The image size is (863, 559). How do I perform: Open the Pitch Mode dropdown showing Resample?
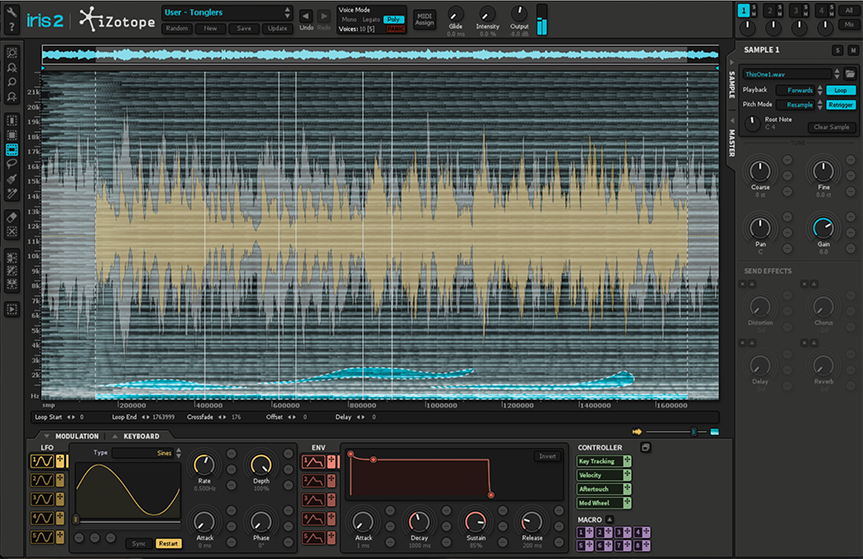tap(799, 104)
